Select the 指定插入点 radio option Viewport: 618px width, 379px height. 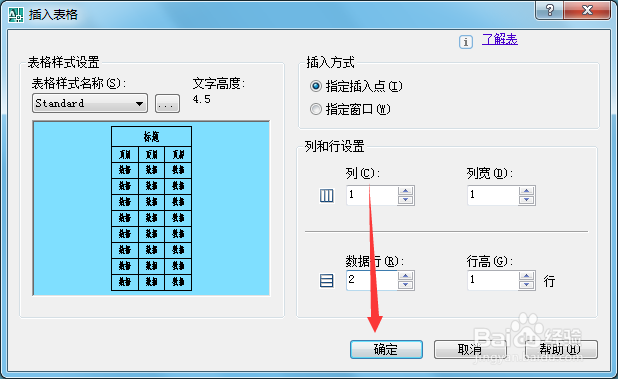[356, 86]
